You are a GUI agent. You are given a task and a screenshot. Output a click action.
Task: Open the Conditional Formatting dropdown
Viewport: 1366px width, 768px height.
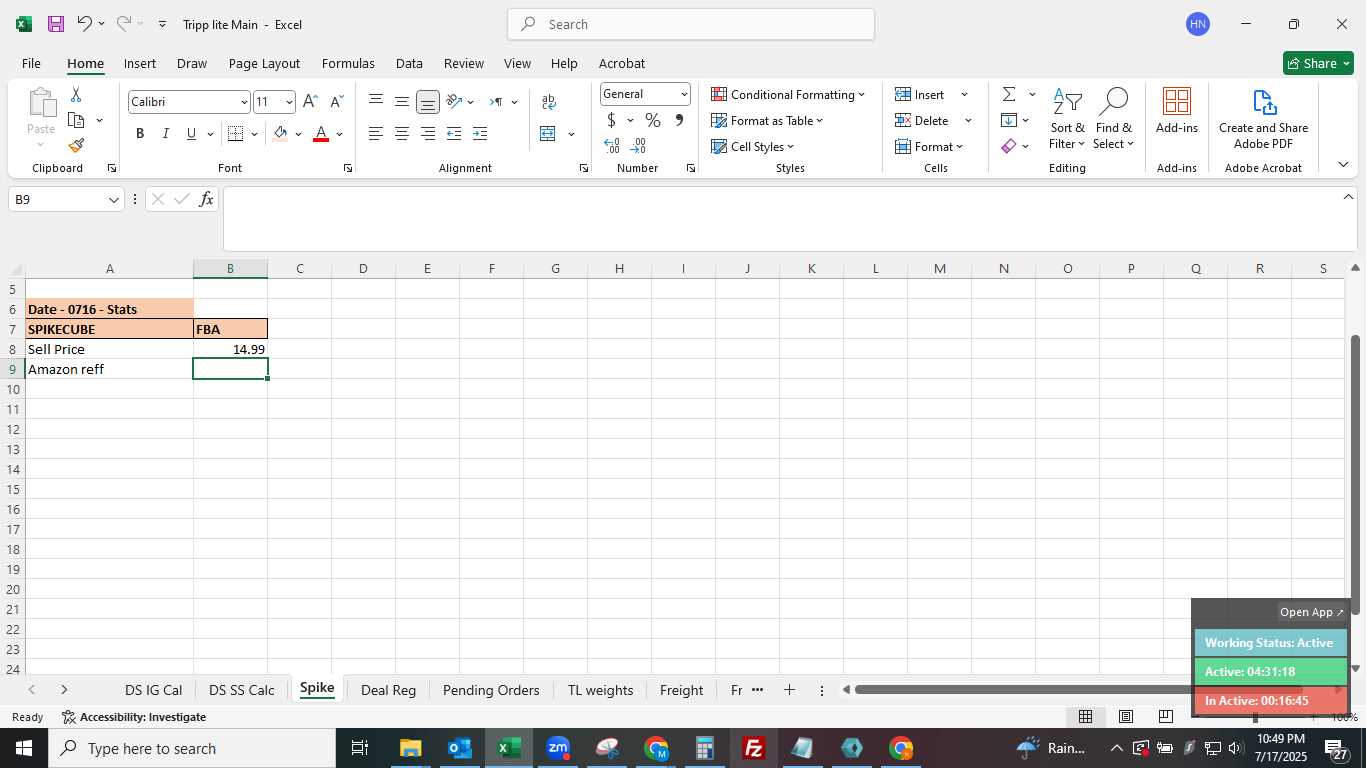tap(788, 94)
